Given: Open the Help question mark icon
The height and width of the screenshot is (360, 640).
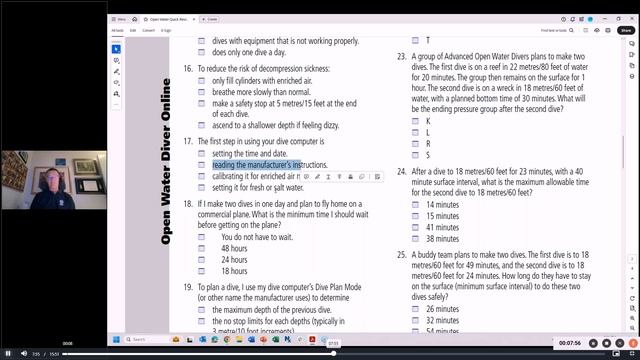Looking at the screenshot, I should click(x=563, y=19).
